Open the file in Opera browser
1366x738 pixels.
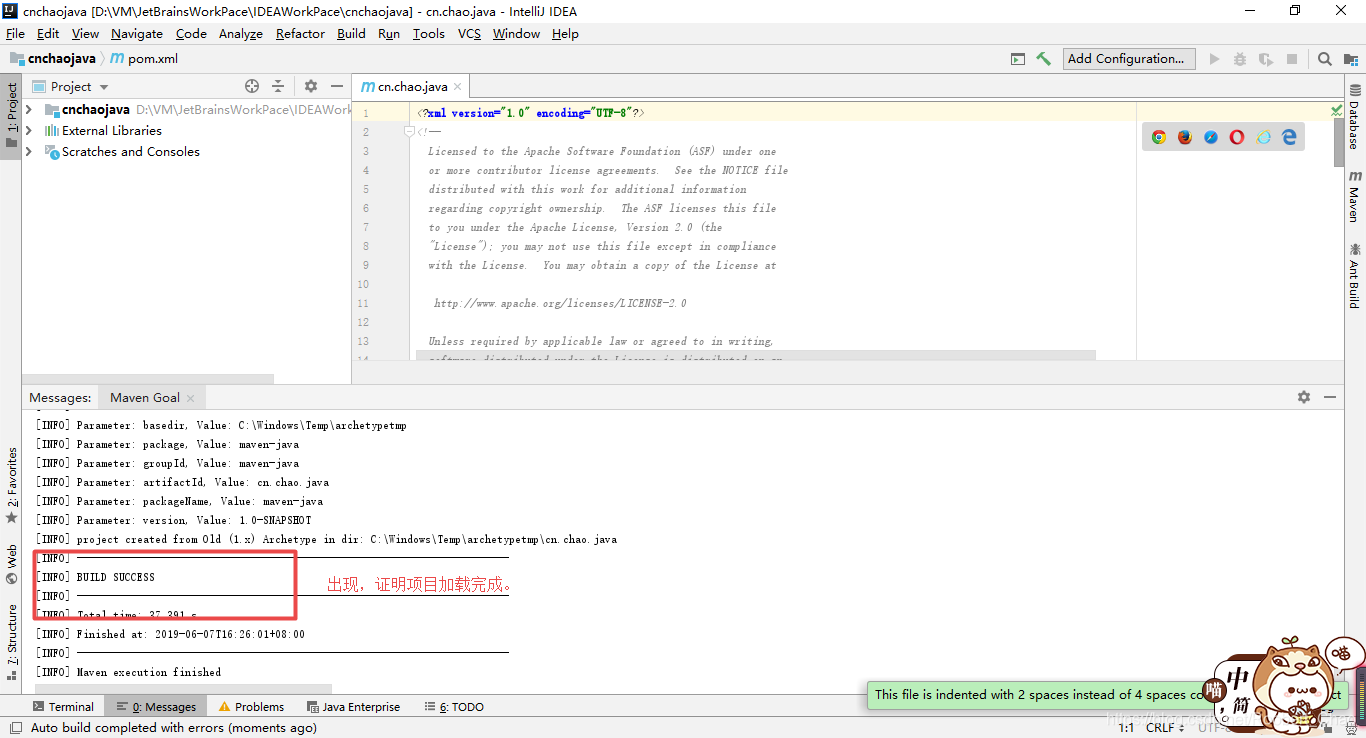click(1237, 137)
